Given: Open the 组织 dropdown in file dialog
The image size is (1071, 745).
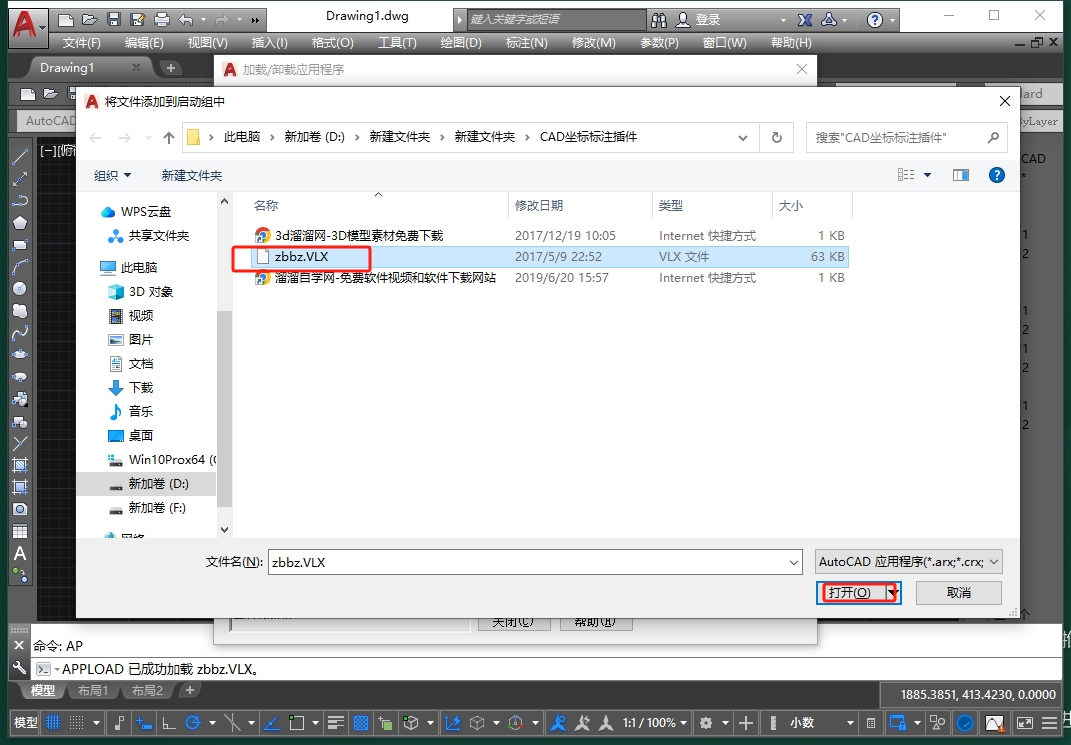Looking at the screenshot, I should pyautogui.click(x=113, y=175).
